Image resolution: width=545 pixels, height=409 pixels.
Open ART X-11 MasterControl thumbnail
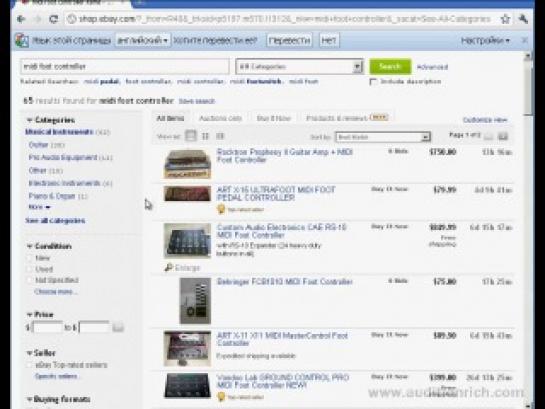(x=188, y=349)
